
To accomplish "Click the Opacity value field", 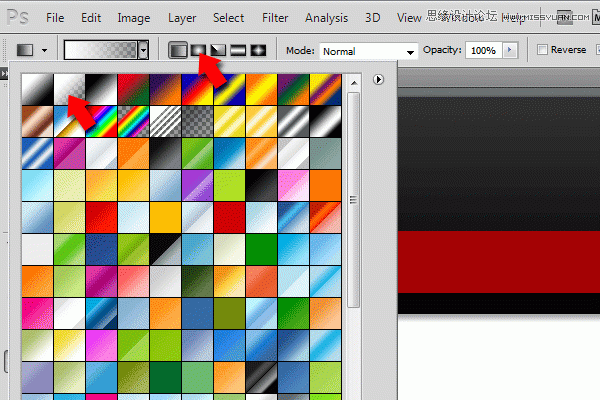I will [482, 50].
